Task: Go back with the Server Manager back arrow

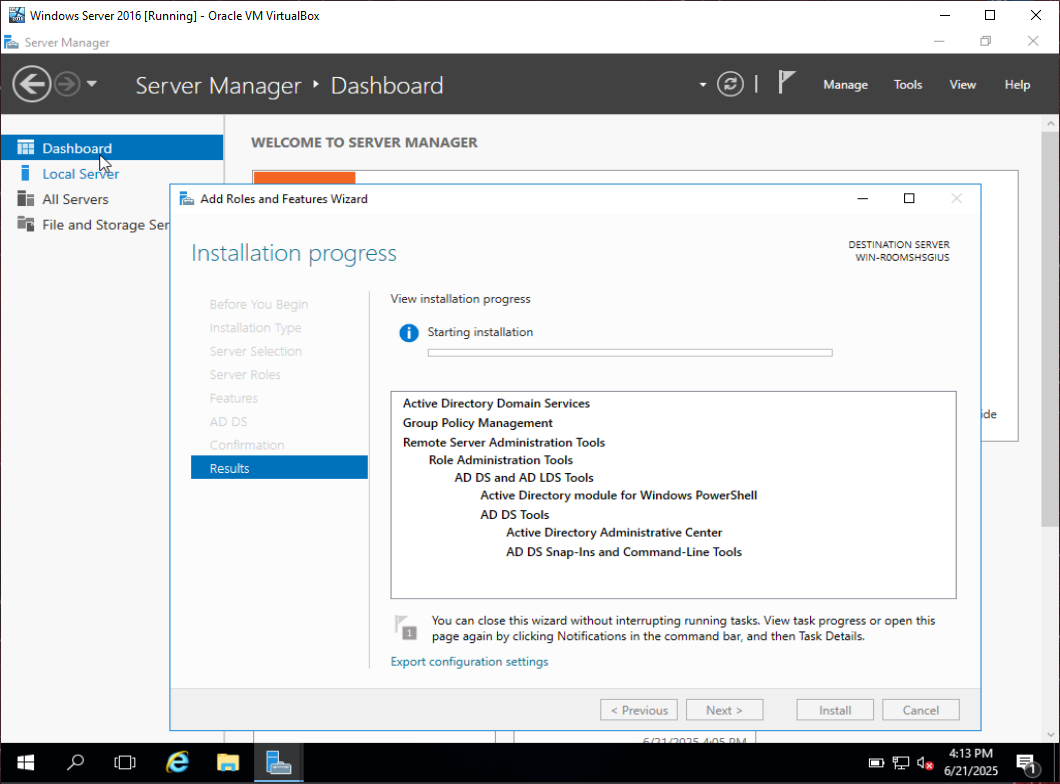Action: [x=31, y=84]
